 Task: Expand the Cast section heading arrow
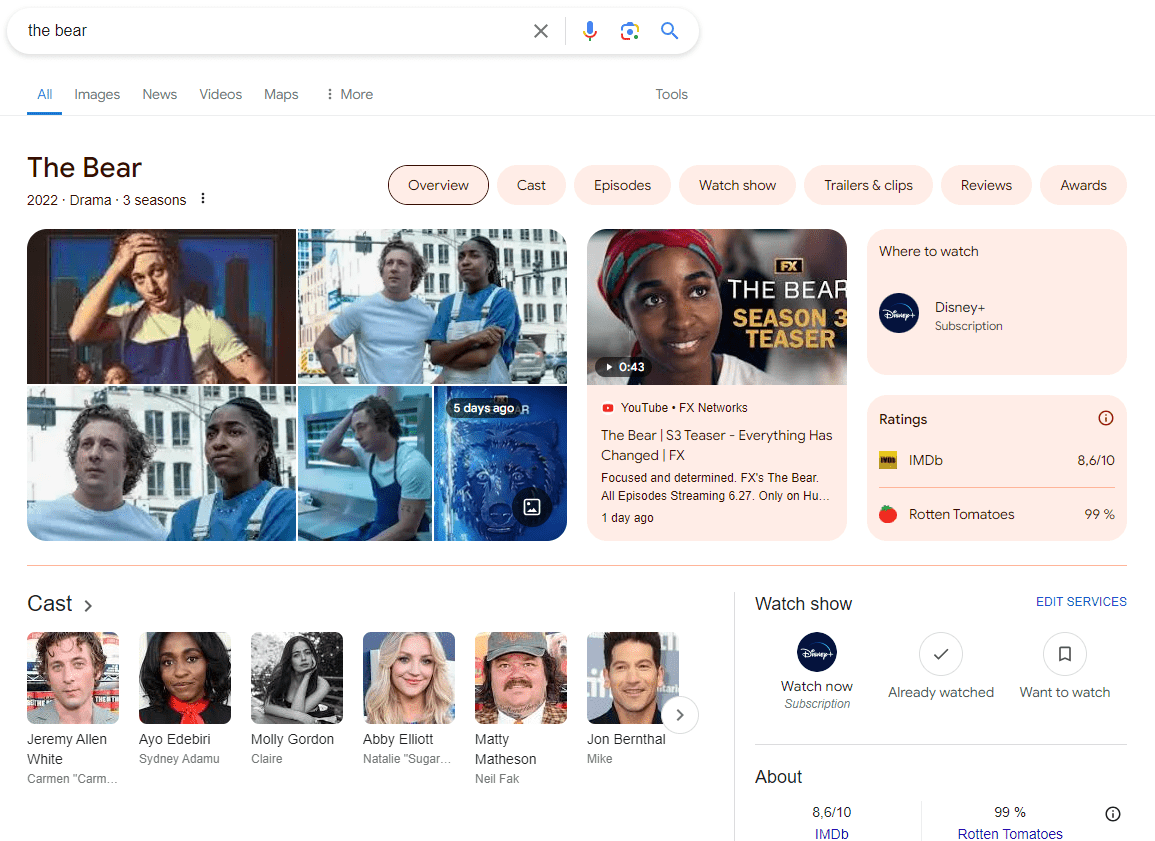click(x=88, y=605)
